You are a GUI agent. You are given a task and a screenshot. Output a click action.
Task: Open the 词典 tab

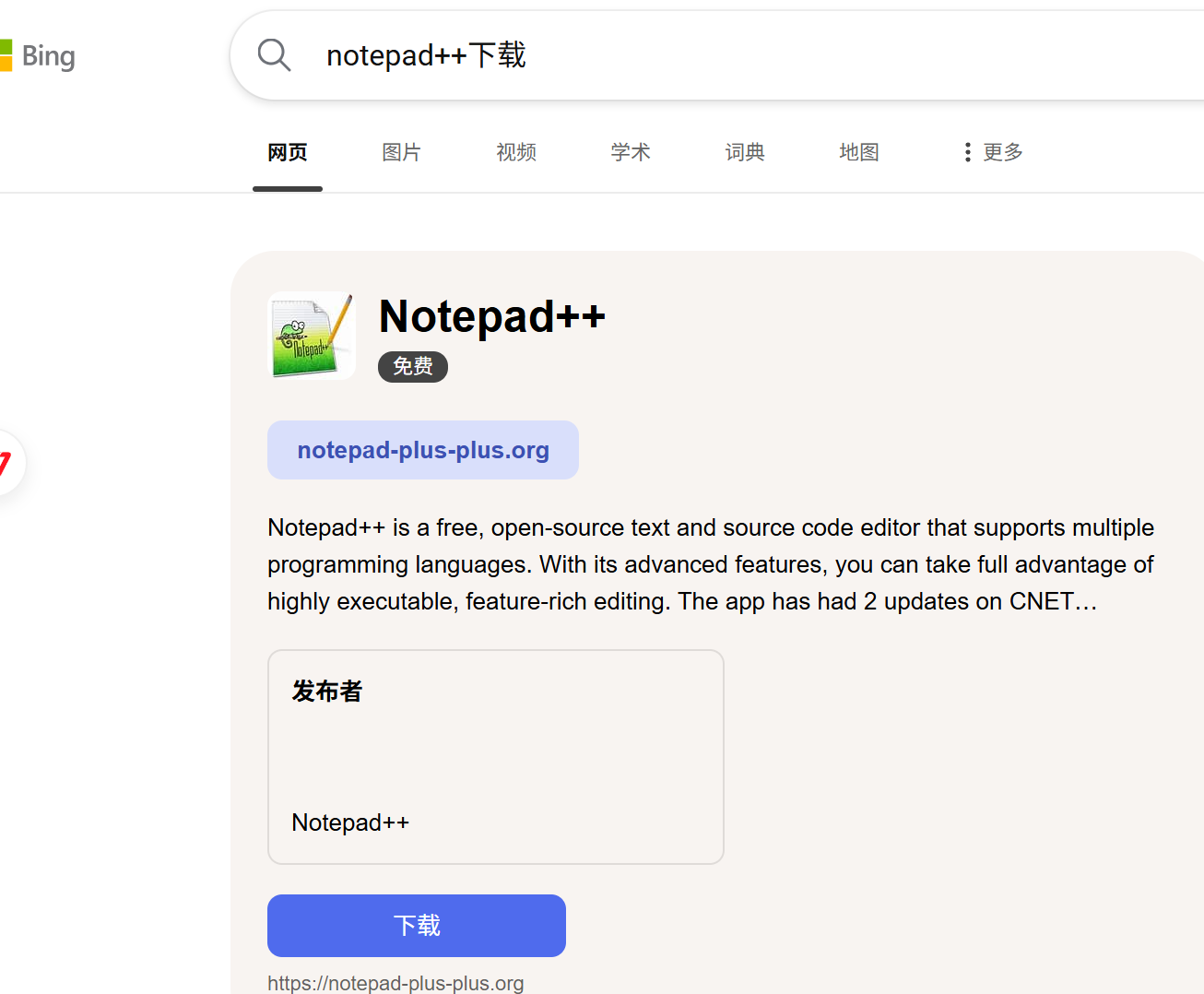click(x=745, y=152)
